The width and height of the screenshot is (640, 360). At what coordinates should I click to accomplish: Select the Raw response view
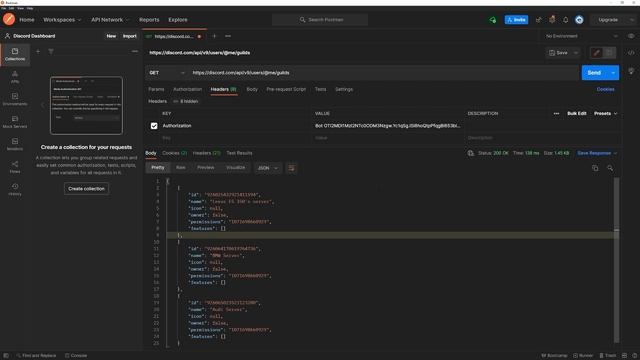tap(180, 168)
